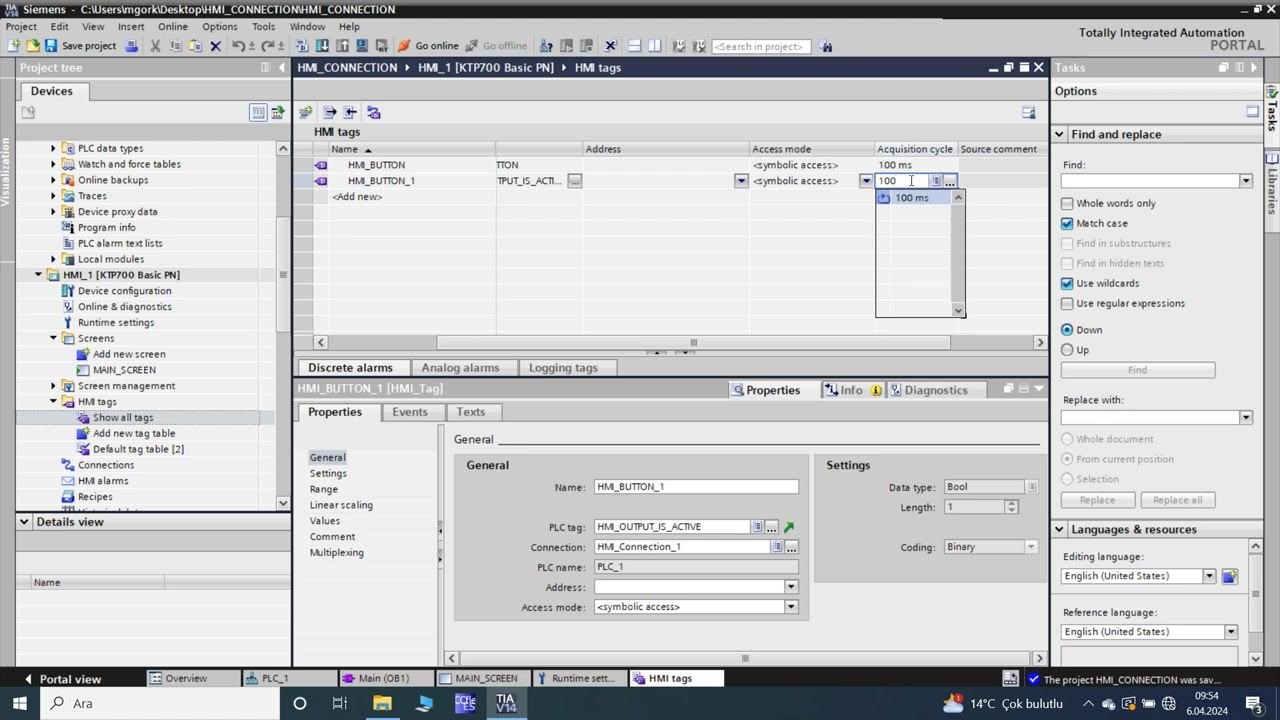Open the Address dropdown in General properties

click(791, 587)
